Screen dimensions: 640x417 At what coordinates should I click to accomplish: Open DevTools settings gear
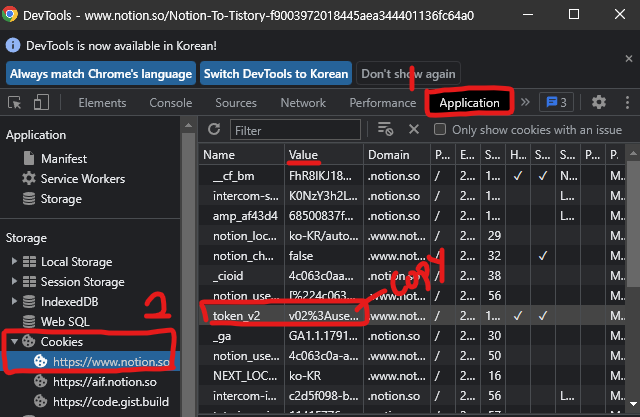(599, 102)
